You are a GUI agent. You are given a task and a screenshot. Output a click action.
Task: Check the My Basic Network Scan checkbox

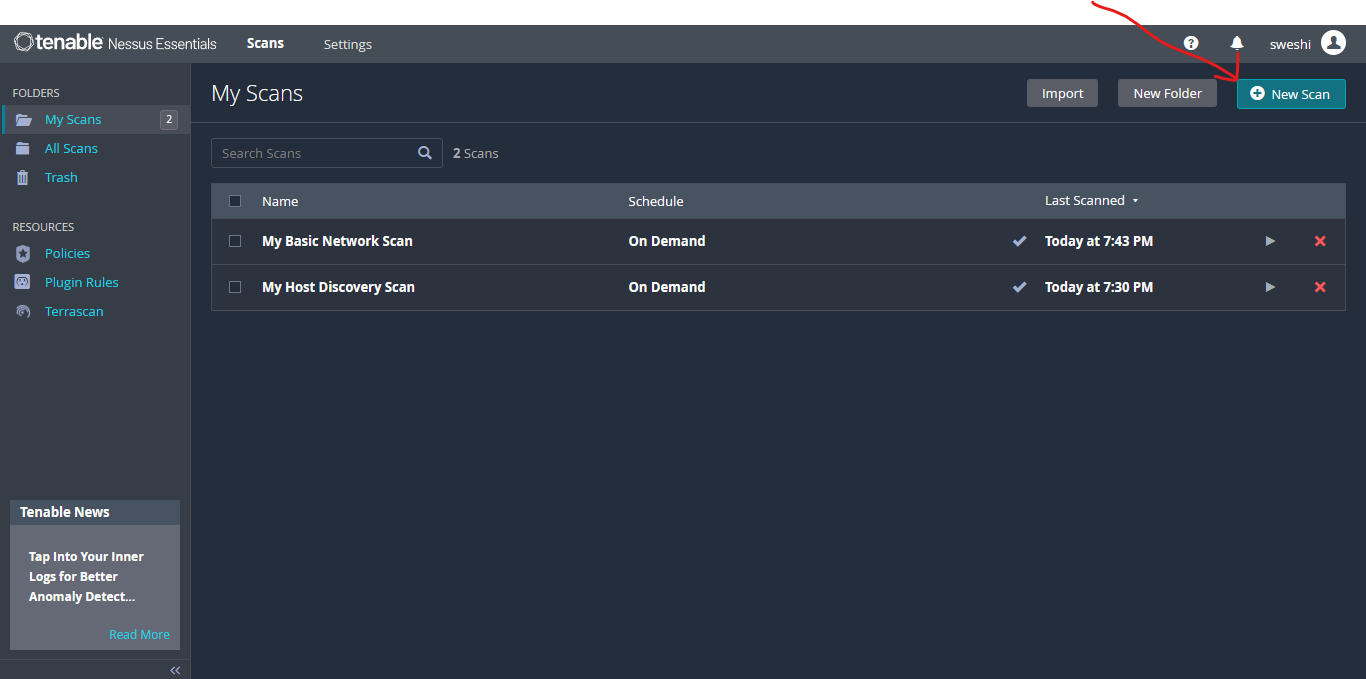(235, 241)
